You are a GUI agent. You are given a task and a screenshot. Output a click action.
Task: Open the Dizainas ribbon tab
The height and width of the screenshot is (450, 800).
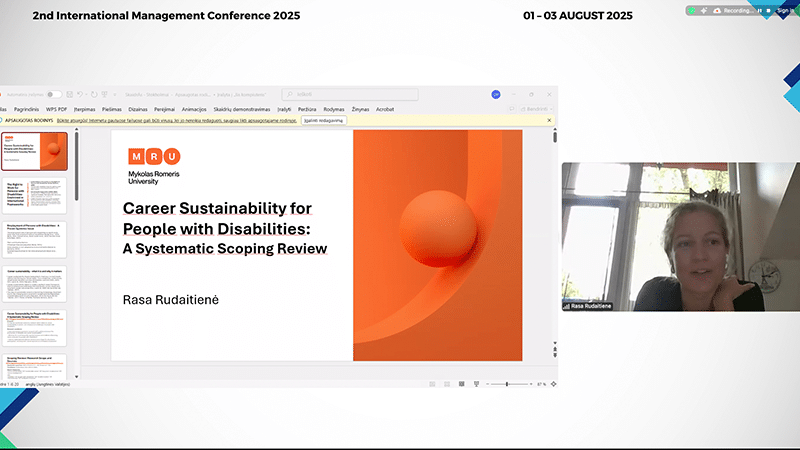pos(138,108)
